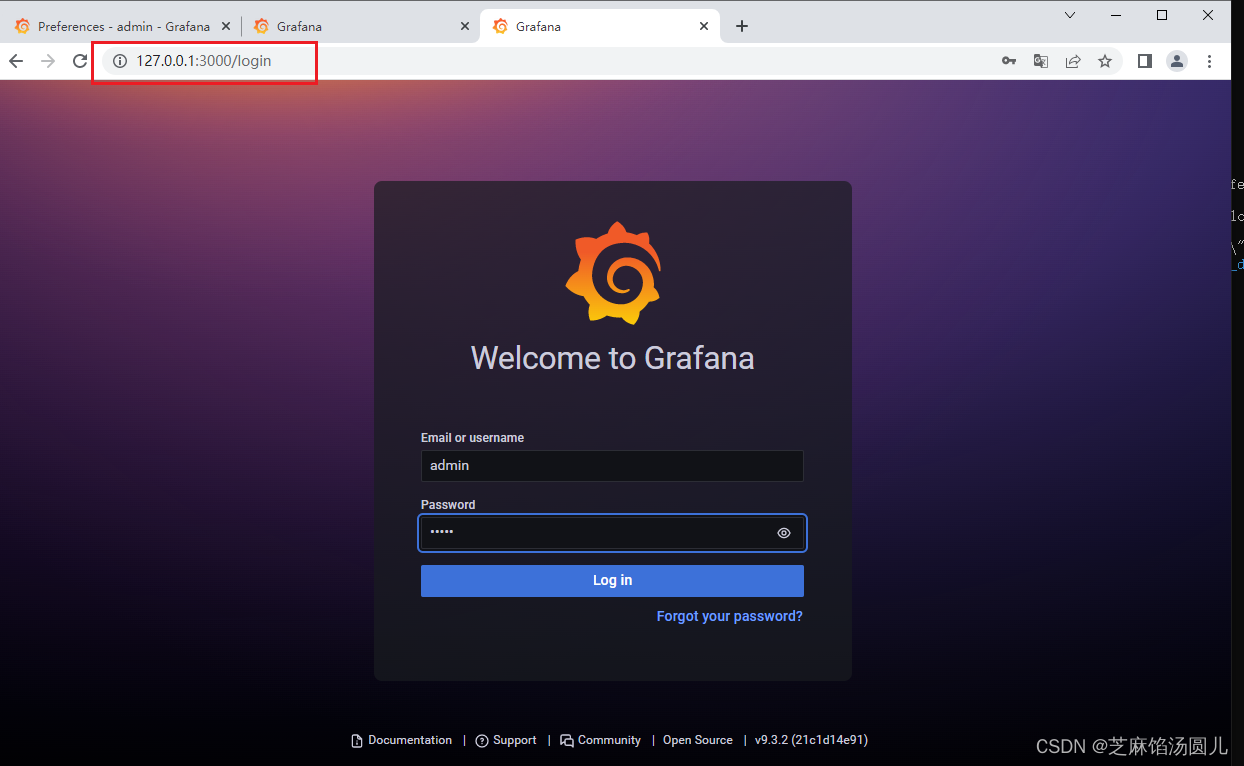The height and width of the screenshot is (766, 1244).
Task: Bookmark this page with the star
Action: (1105, 61)
